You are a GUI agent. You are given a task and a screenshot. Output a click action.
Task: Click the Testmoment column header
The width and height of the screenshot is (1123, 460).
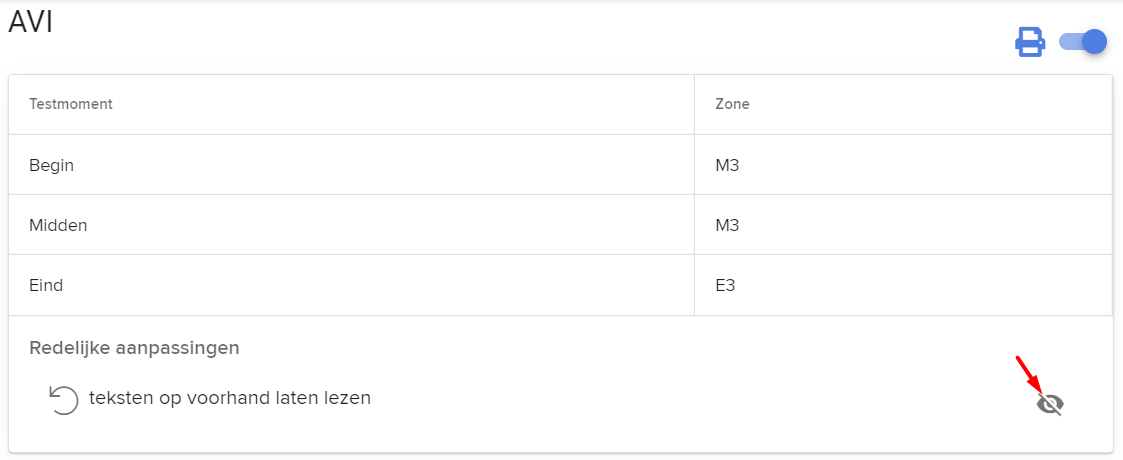click(x=70, y=104)
